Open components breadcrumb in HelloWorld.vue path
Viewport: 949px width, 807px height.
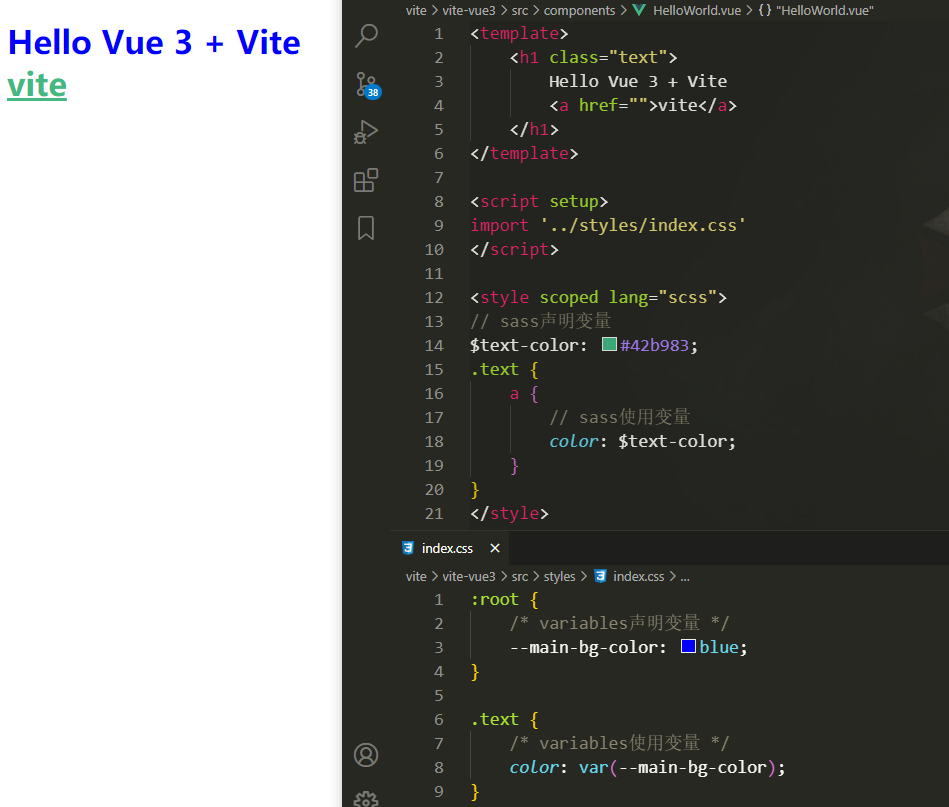[579, 10]
